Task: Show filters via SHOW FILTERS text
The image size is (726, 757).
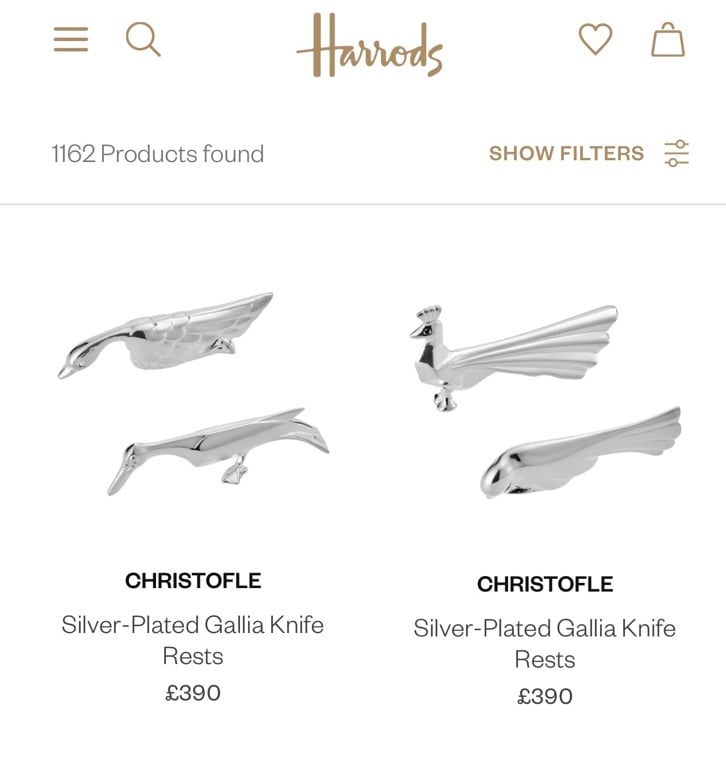Action: [566, 154]
